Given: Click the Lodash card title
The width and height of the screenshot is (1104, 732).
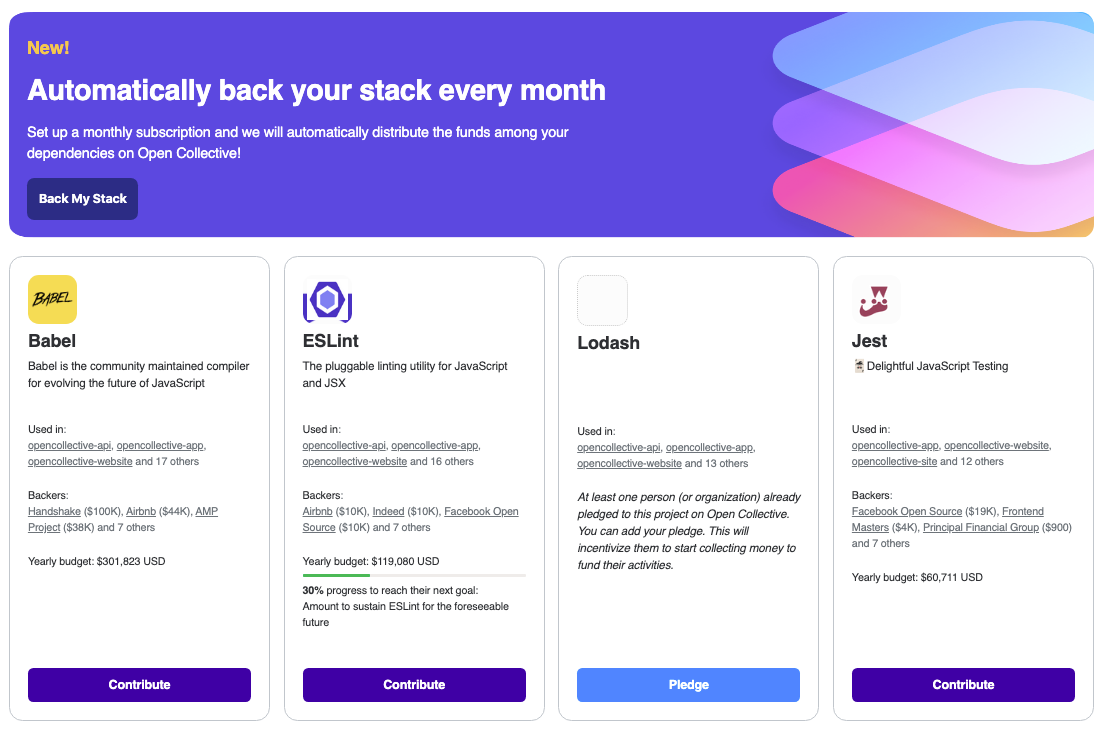Looking at the screenshot, I should point(608,343).
